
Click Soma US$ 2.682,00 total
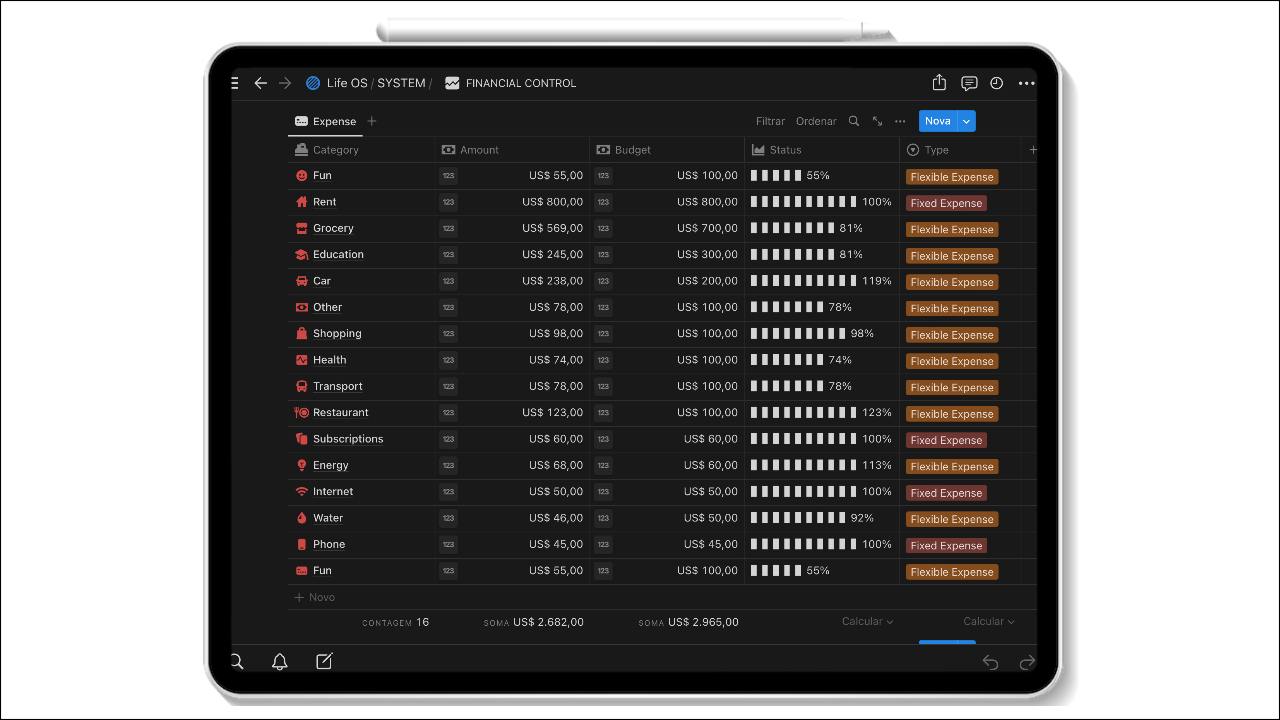[534, 622]
